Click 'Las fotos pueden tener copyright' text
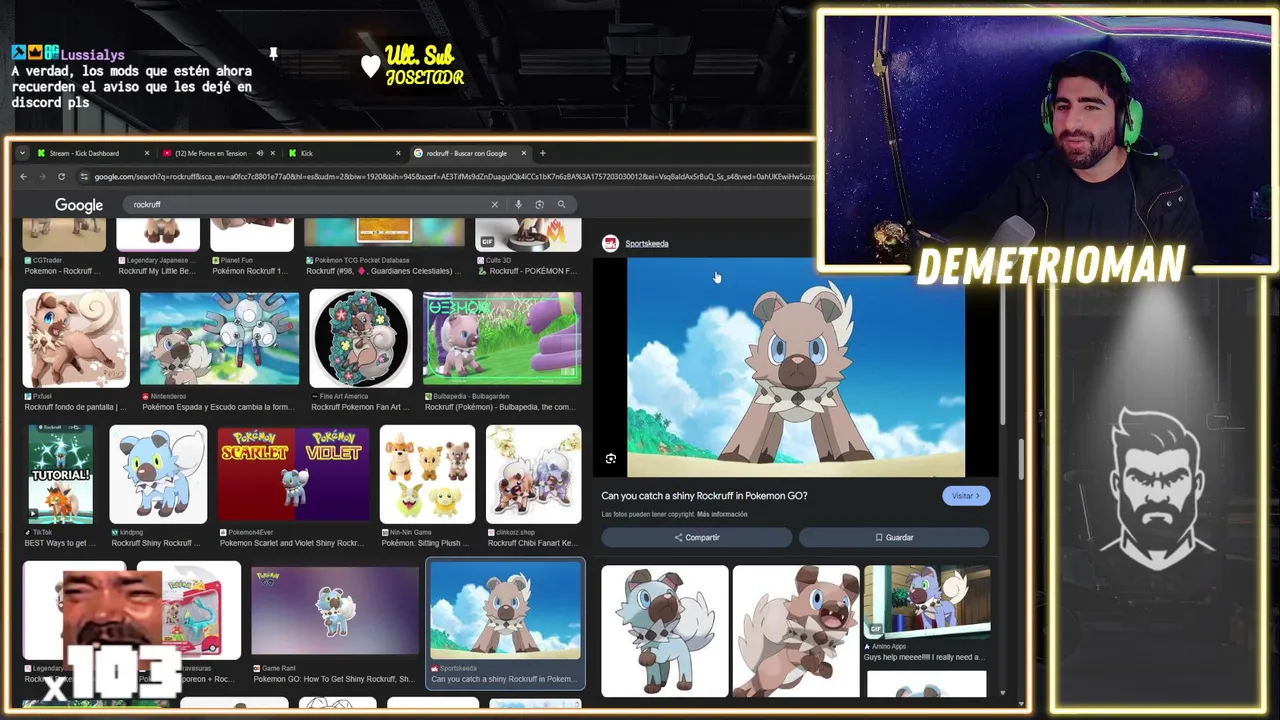Screen dimensions: 1280x720 [648, 514]
